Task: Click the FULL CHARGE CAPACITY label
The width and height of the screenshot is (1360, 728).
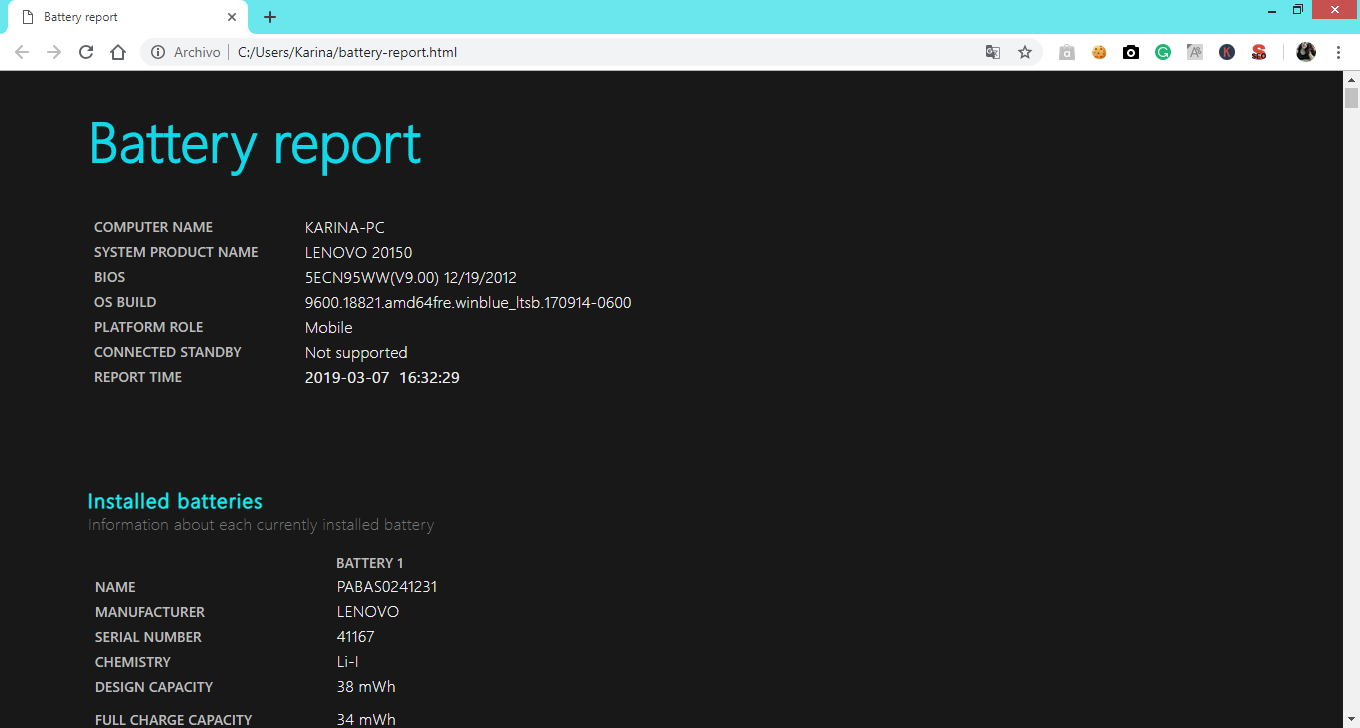Action: coord(173,720)
